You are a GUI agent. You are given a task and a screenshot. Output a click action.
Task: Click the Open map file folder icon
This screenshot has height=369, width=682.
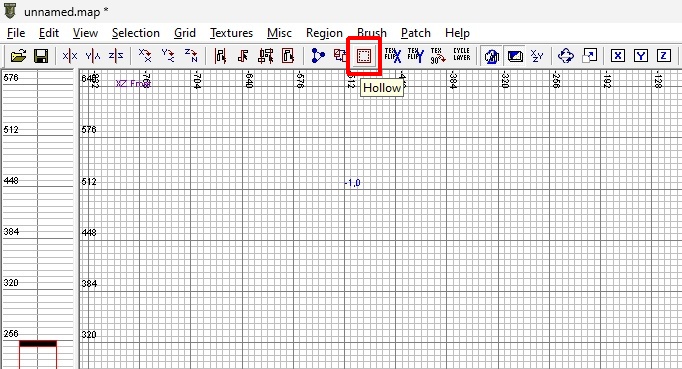18,56
